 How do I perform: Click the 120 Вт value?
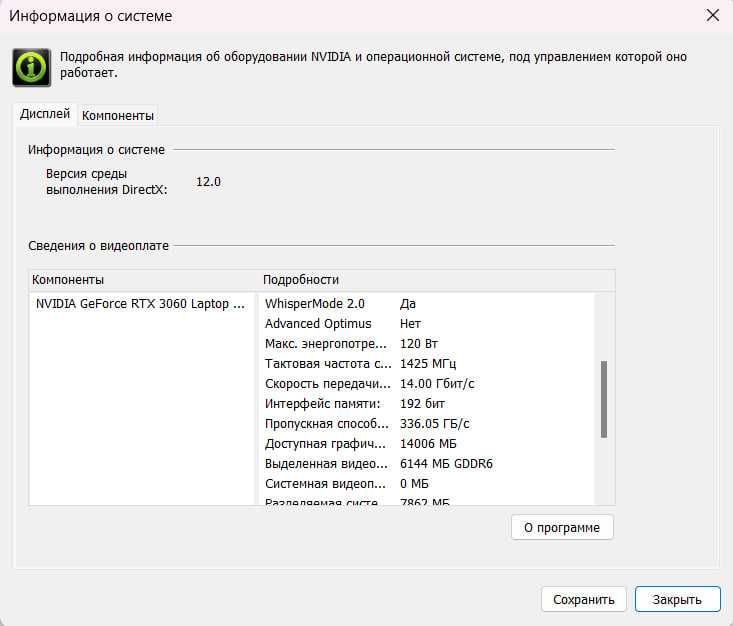click(419, 344)
